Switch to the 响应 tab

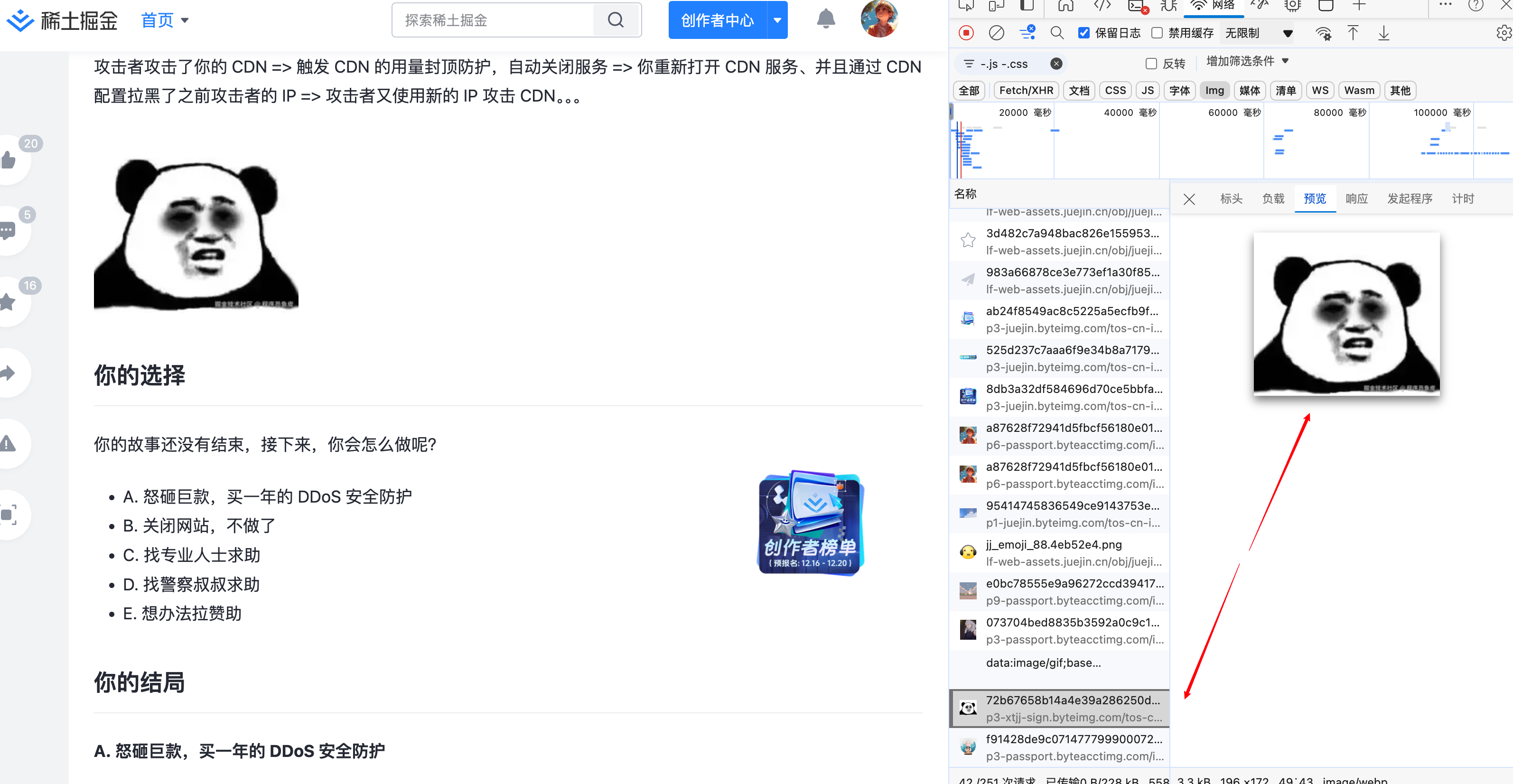click(x=1356, y=198)
